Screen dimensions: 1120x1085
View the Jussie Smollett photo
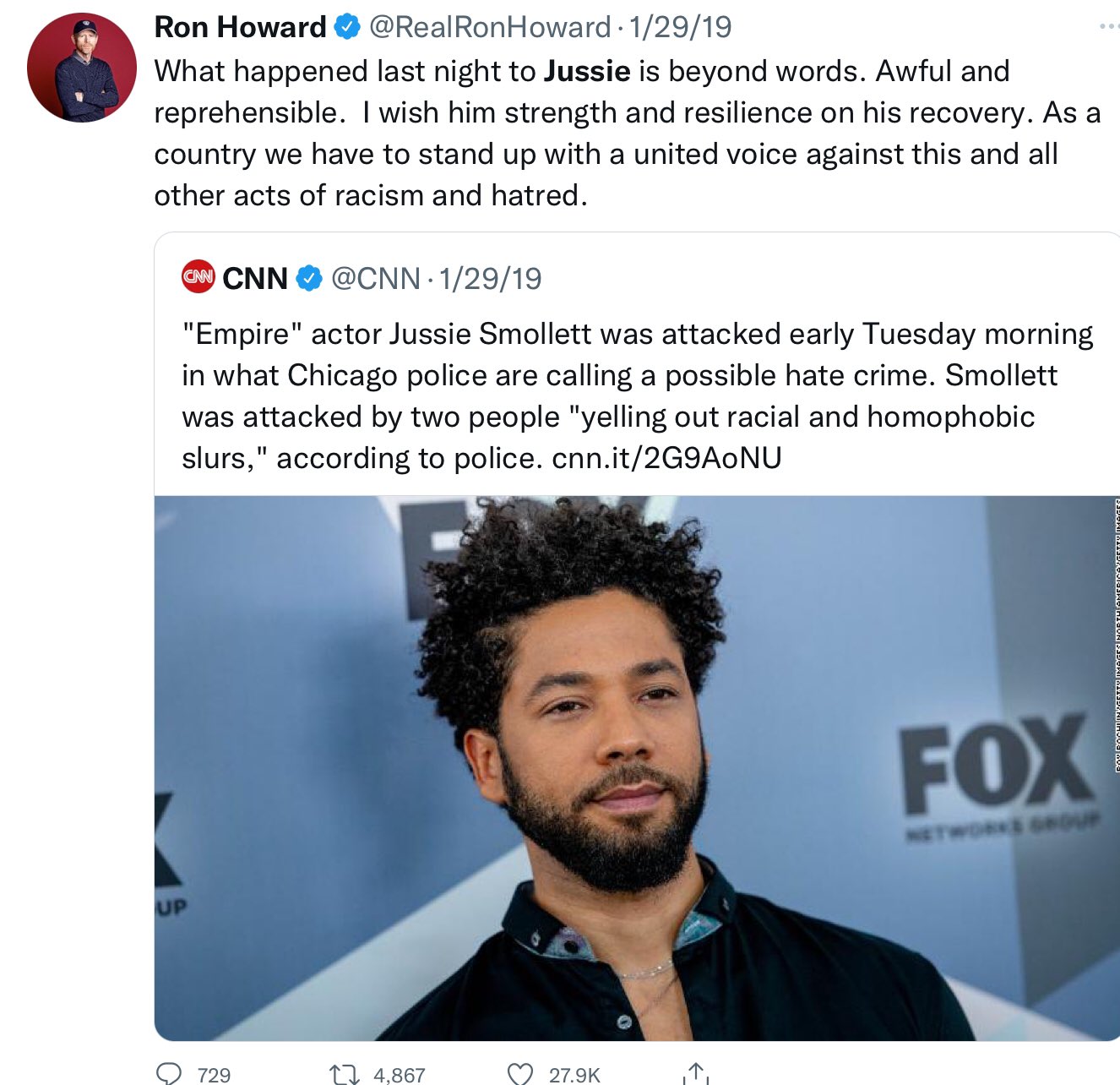(637, 767)
